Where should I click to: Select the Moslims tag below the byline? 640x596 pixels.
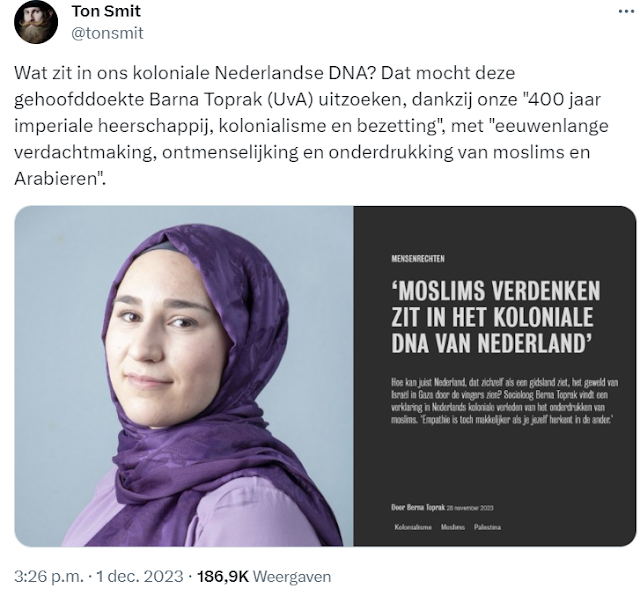(x=453, y=527)
